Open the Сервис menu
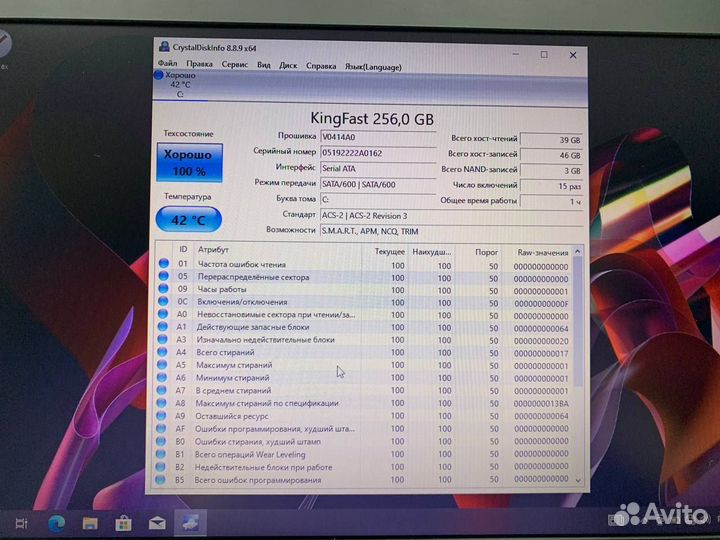 (x=234, y=66)
